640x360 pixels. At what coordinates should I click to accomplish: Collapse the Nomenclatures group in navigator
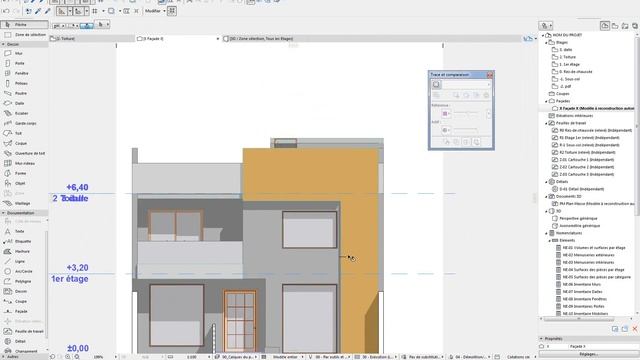tap(547, 233)
